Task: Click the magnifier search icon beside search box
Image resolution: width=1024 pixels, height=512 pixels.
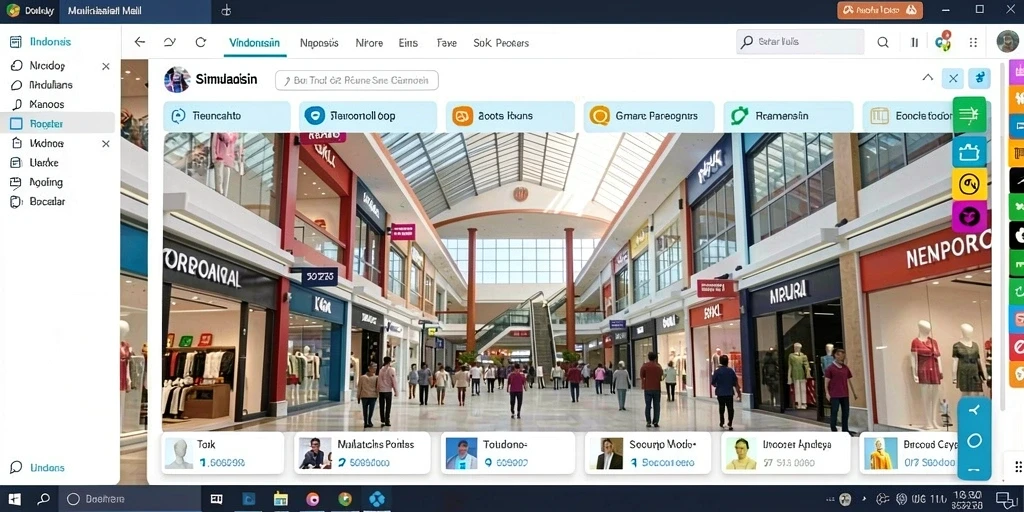Action: click(x=883, y=42)
